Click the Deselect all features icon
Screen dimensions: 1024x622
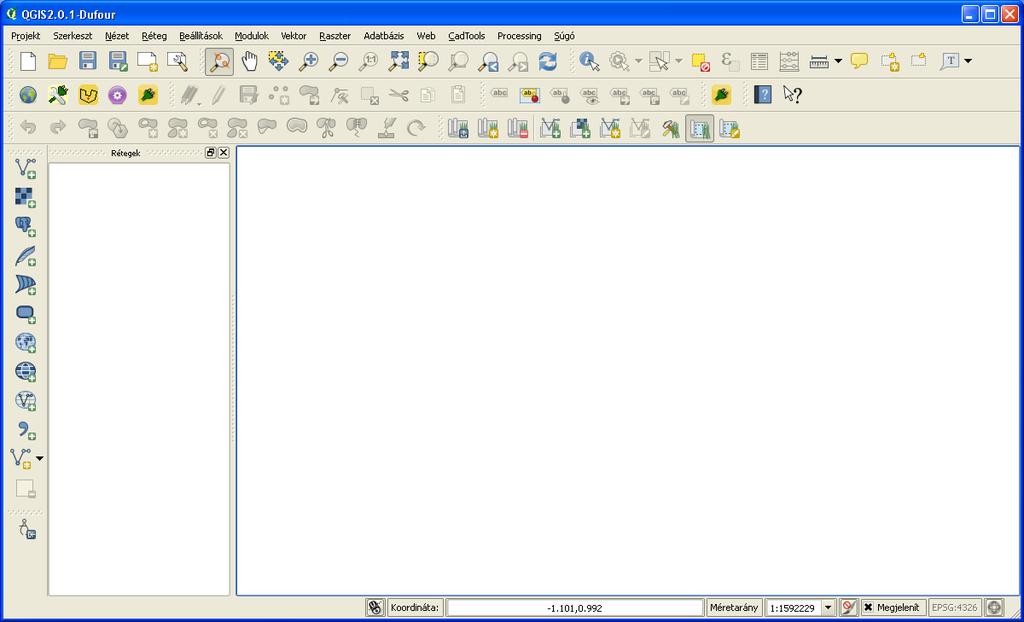point(701,61)
